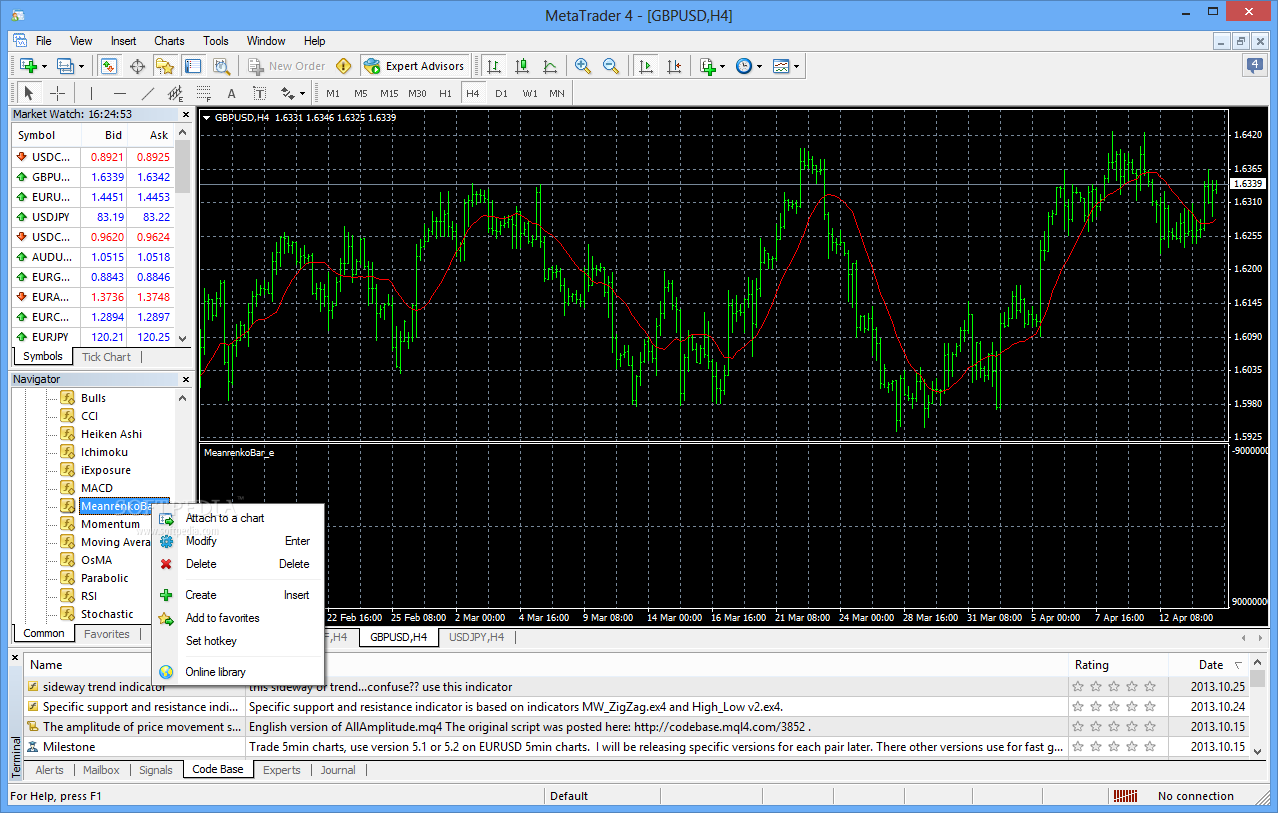
Task: Open the Charts menu
Action: [x=169, y=41]
